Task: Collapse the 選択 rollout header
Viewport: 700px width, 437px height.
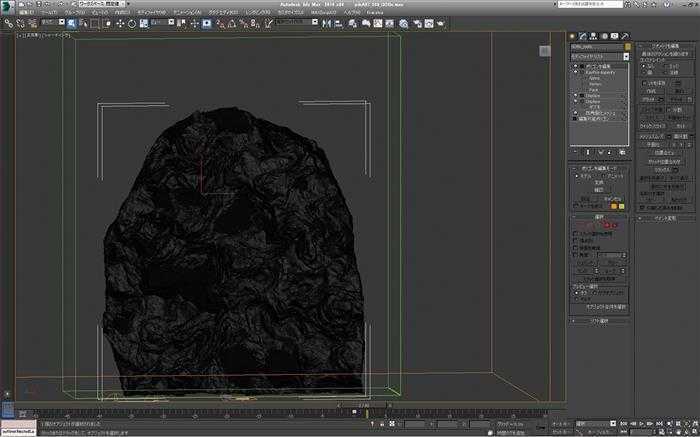Action: 600,217
